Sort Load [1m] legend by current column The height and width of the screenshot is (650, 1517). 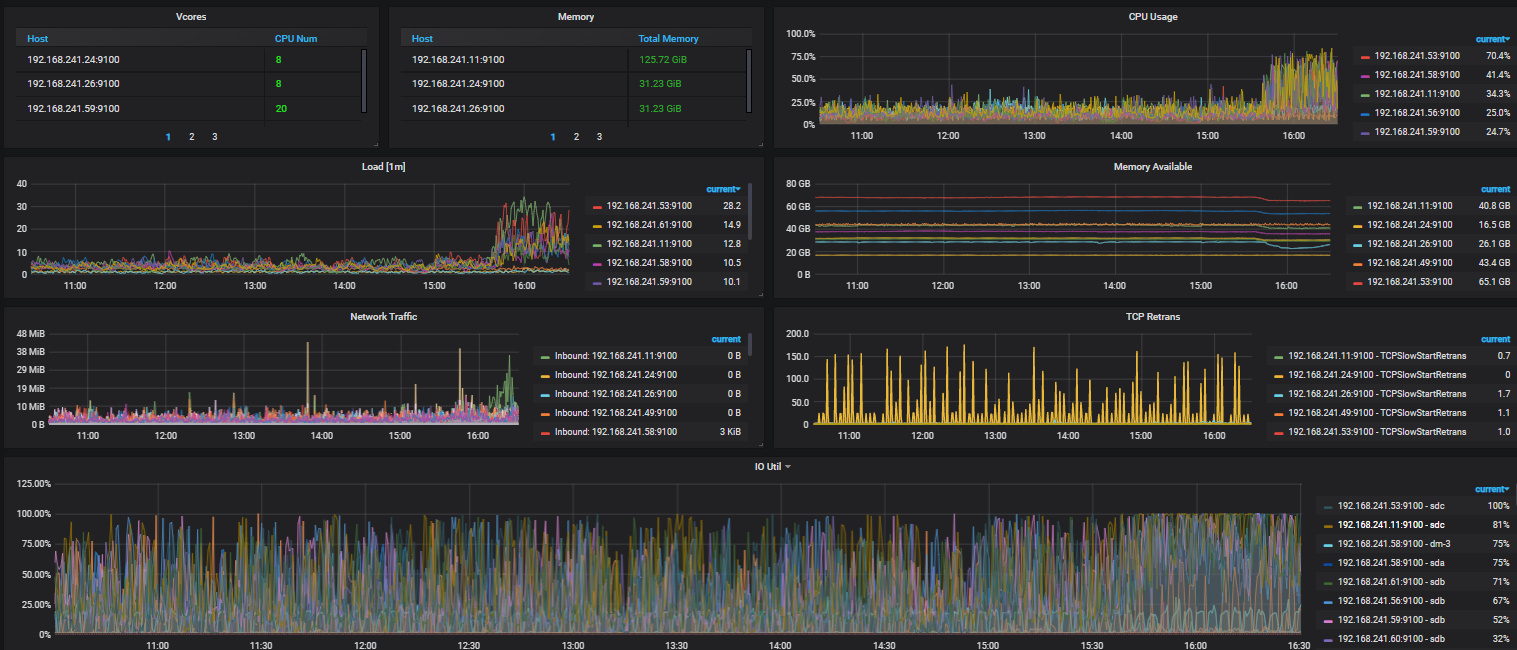(723, 189)
